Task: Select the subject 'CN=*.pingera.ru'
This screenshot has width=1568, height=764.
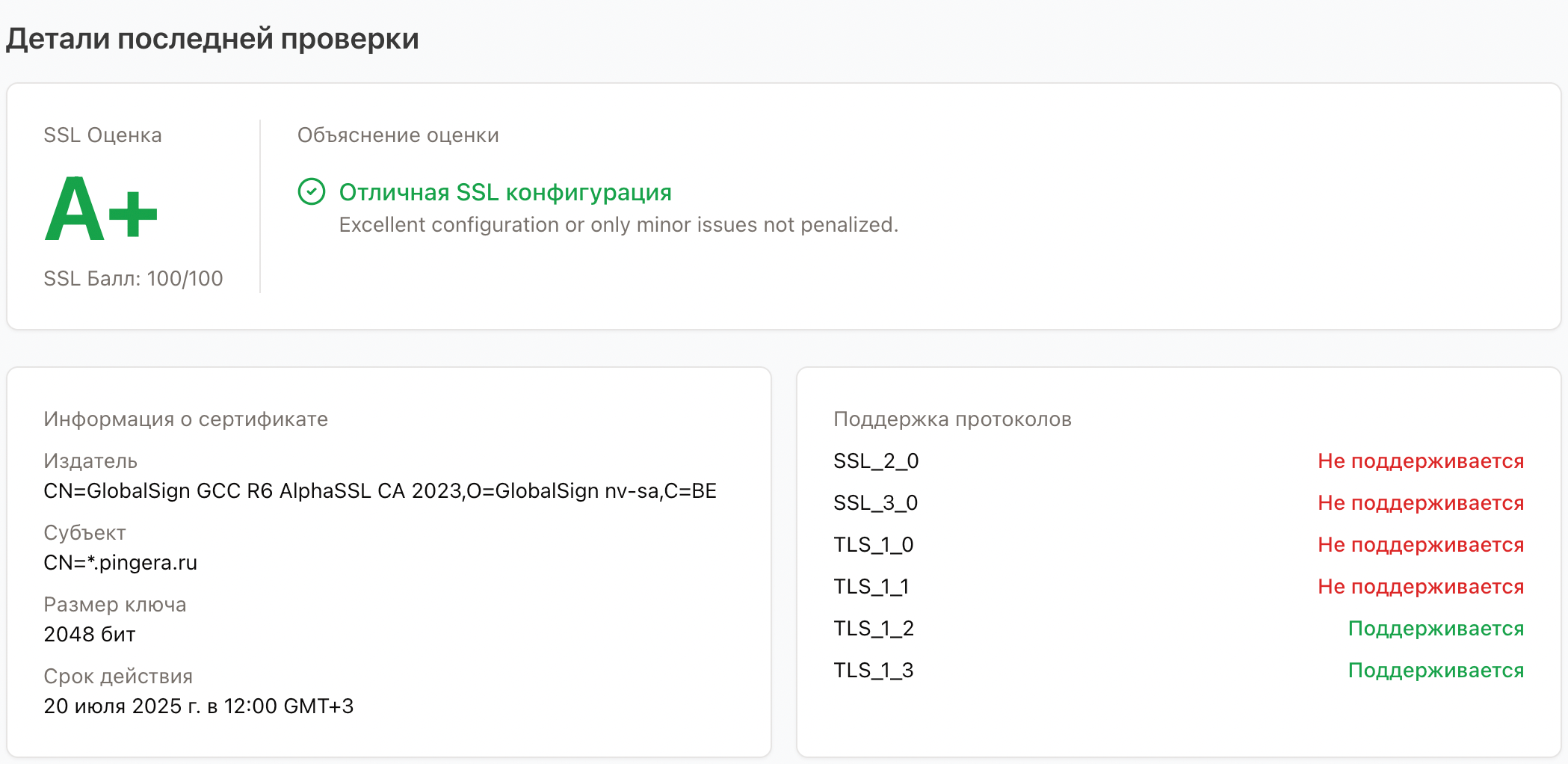Action: tap(120, 562)
